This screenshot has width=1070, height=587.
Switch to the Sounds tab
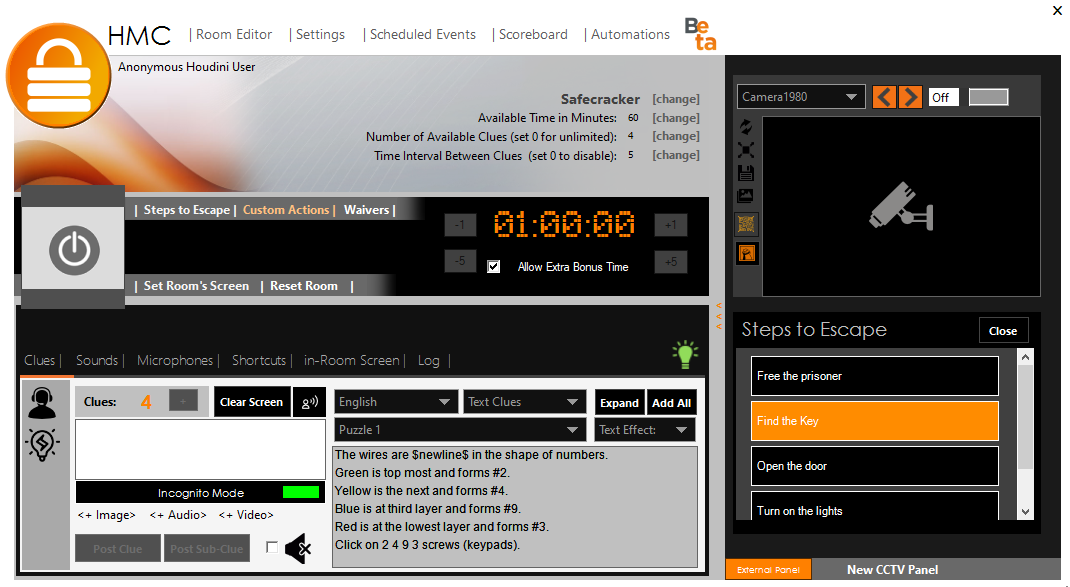click(x=96, y=360)
